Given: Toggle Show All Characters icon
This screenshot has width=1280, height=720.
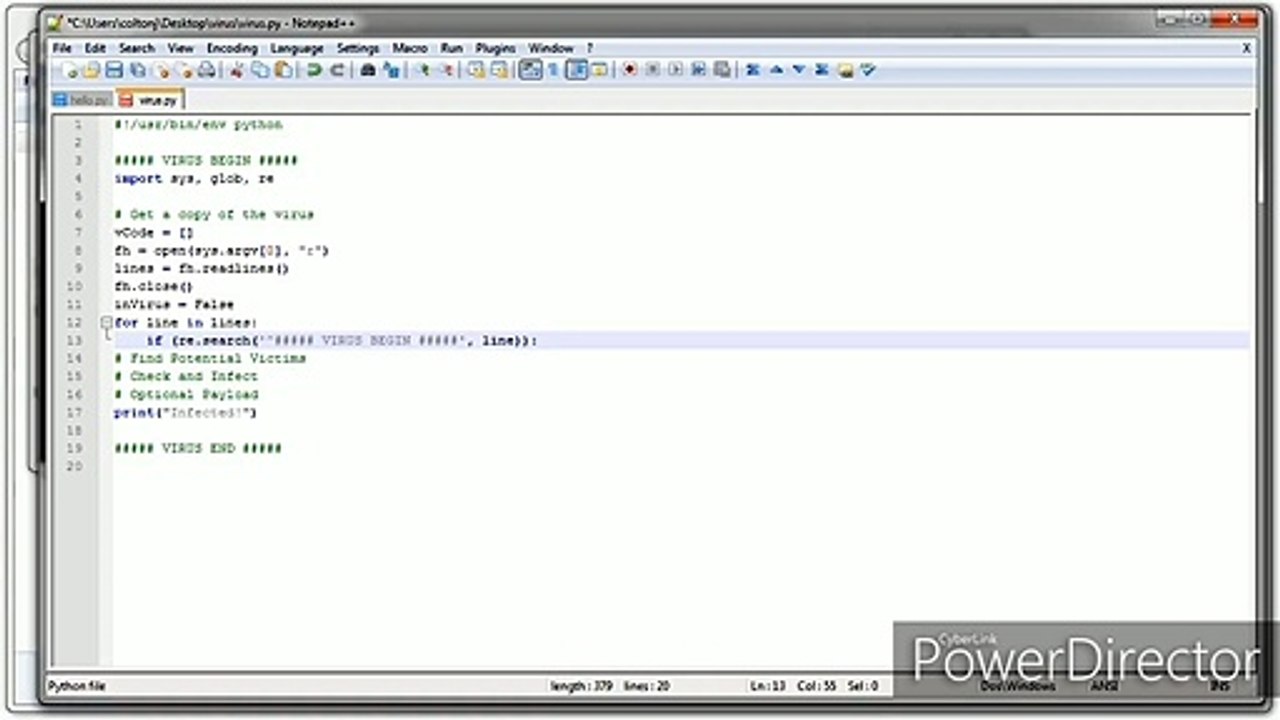Looking at the screenshot, I should coord(553,70).
